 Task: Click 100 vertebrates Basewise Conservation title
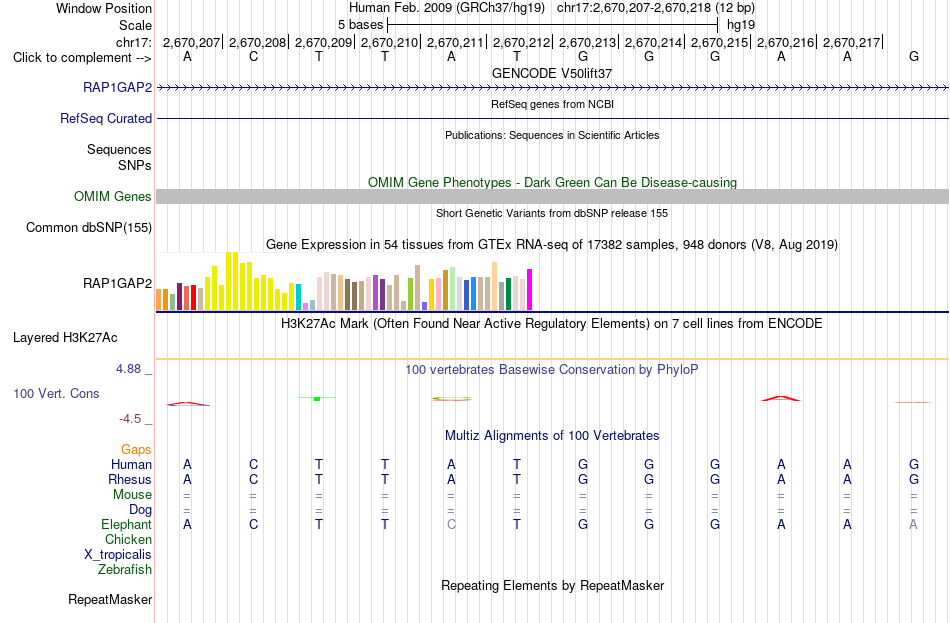(552, 370)
